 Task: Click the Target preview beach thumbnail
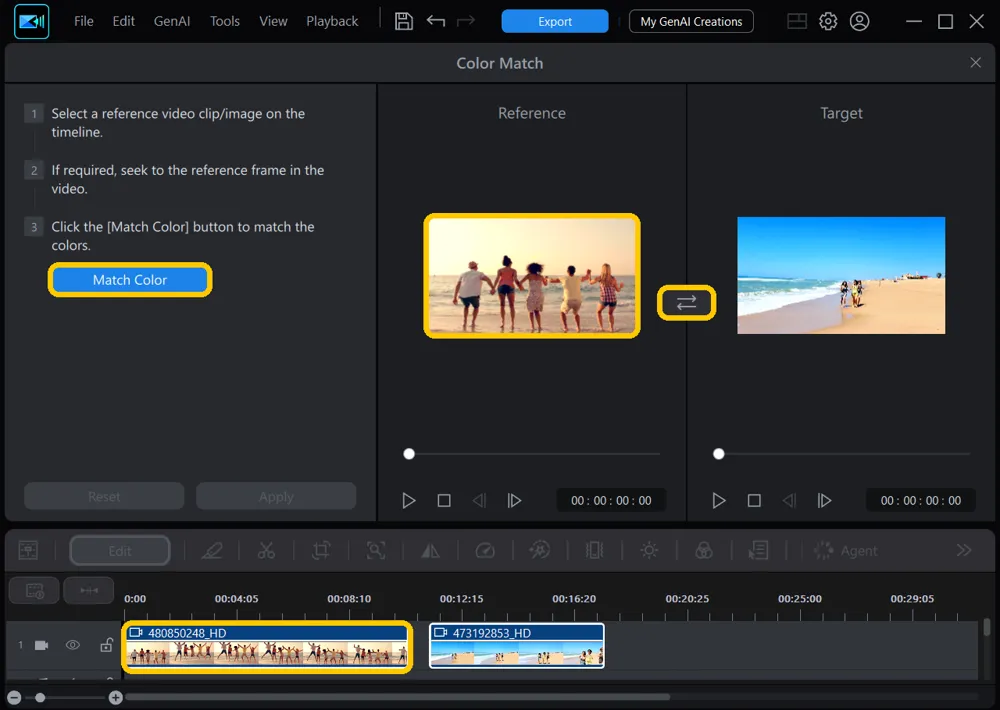click(841, 275)
